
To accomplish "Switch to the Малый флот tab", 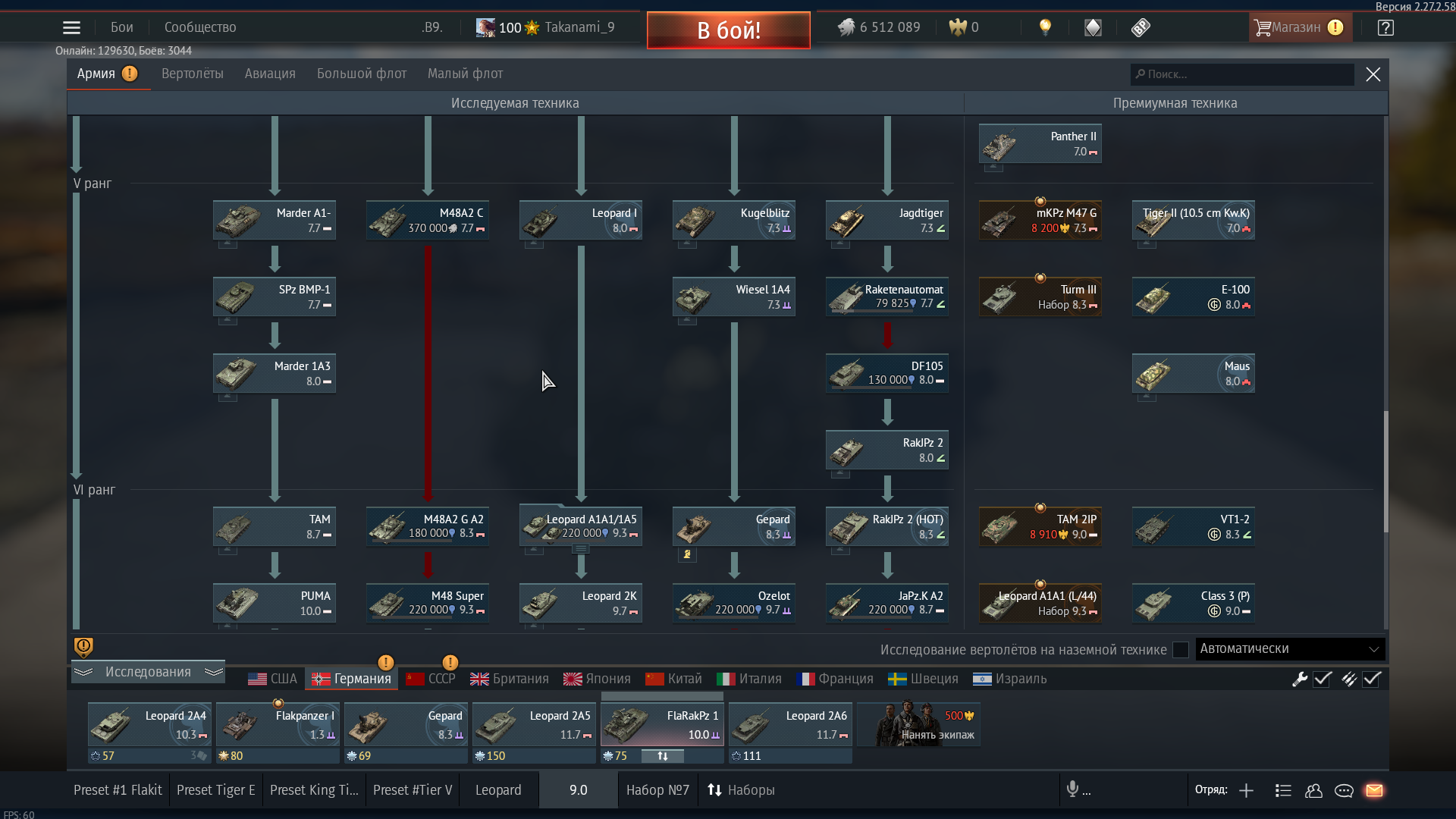I will (x=465, y=74).
